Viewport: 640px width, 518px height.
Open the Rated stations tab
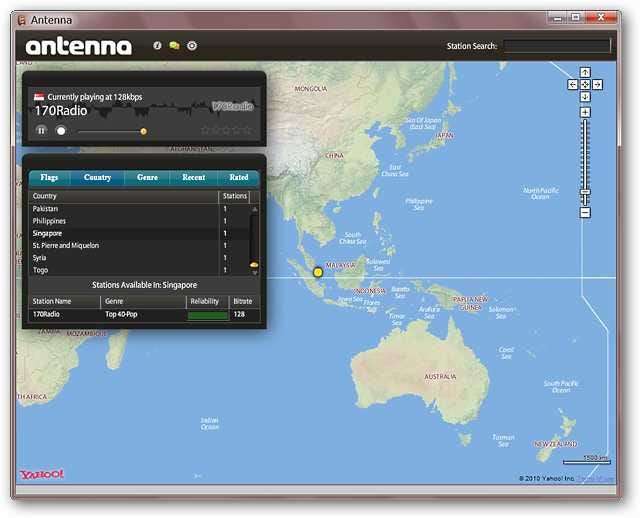pyautogui.click(x=239, y=177)
